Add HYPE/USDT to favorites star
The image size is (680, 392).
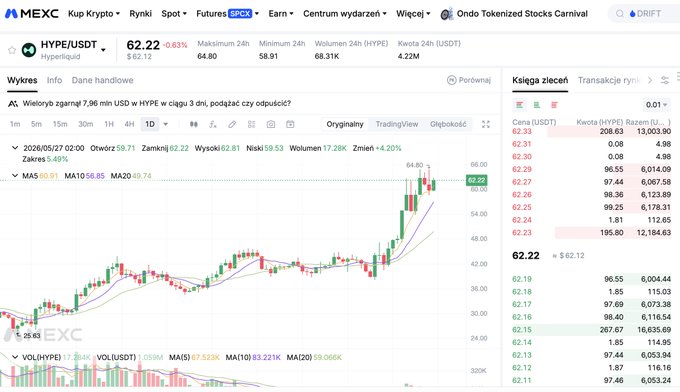[x=12, y=50]
